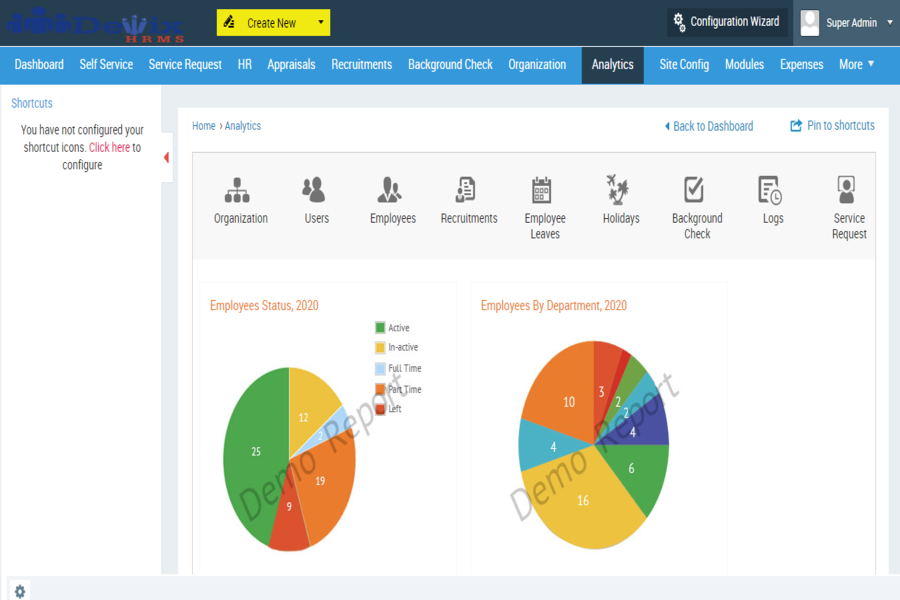Click the Home breadcrumb link

204,126
